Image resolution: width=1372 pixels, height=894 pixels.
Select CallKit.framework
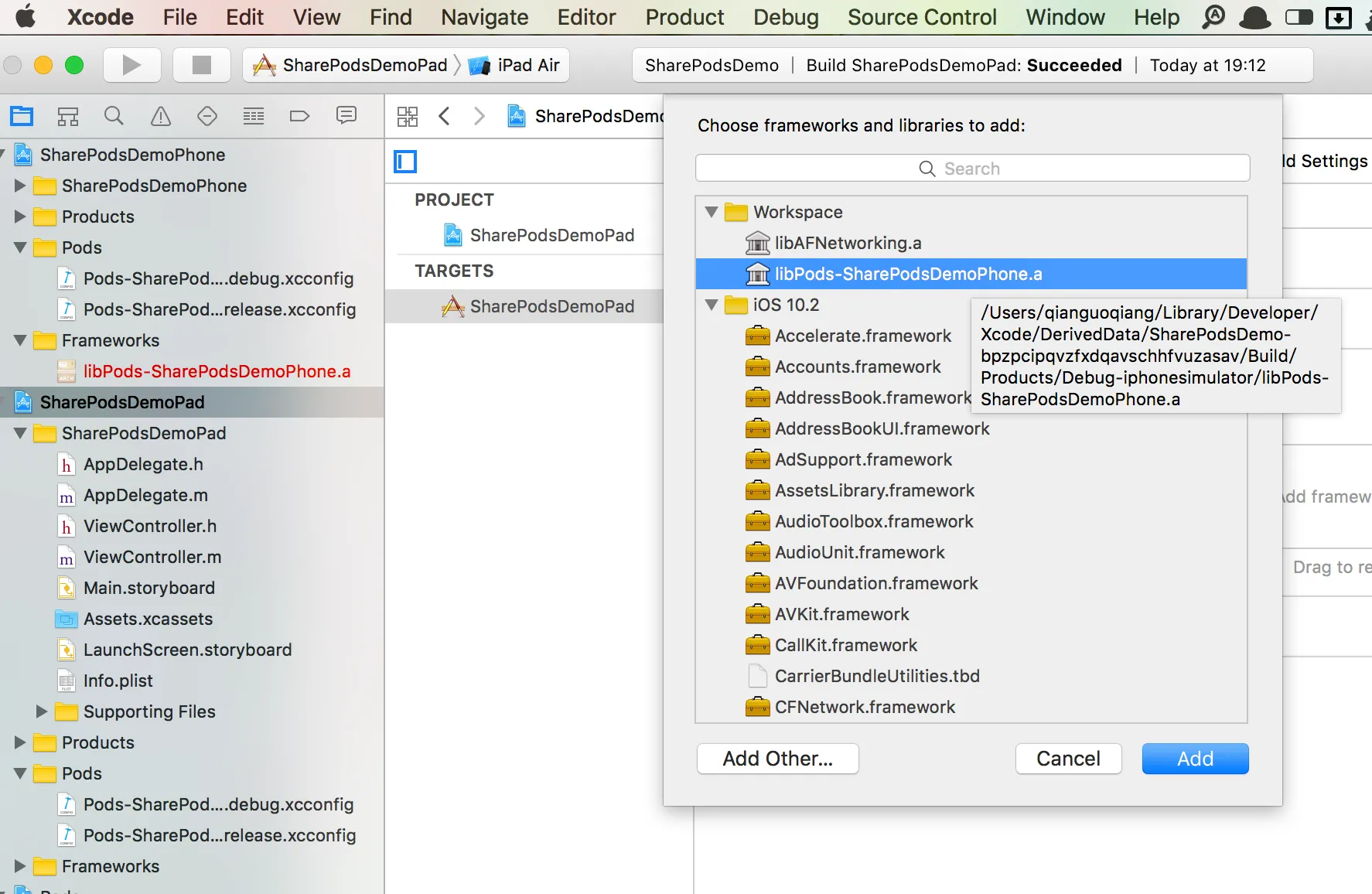click(x=971, y=645)
